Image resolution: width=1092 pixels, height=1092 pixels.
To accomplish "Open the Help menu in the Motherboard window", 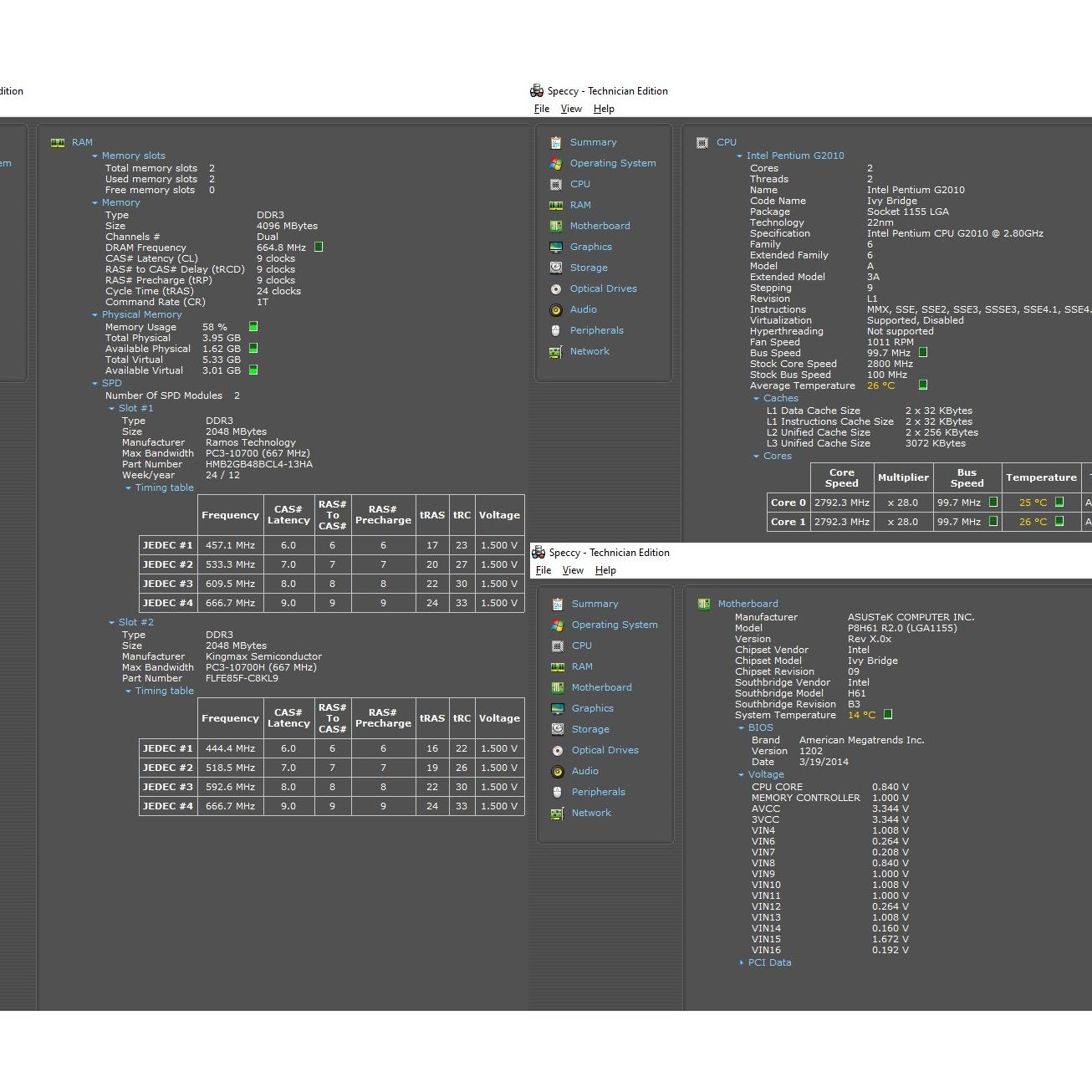I will (x=605, y=570).
